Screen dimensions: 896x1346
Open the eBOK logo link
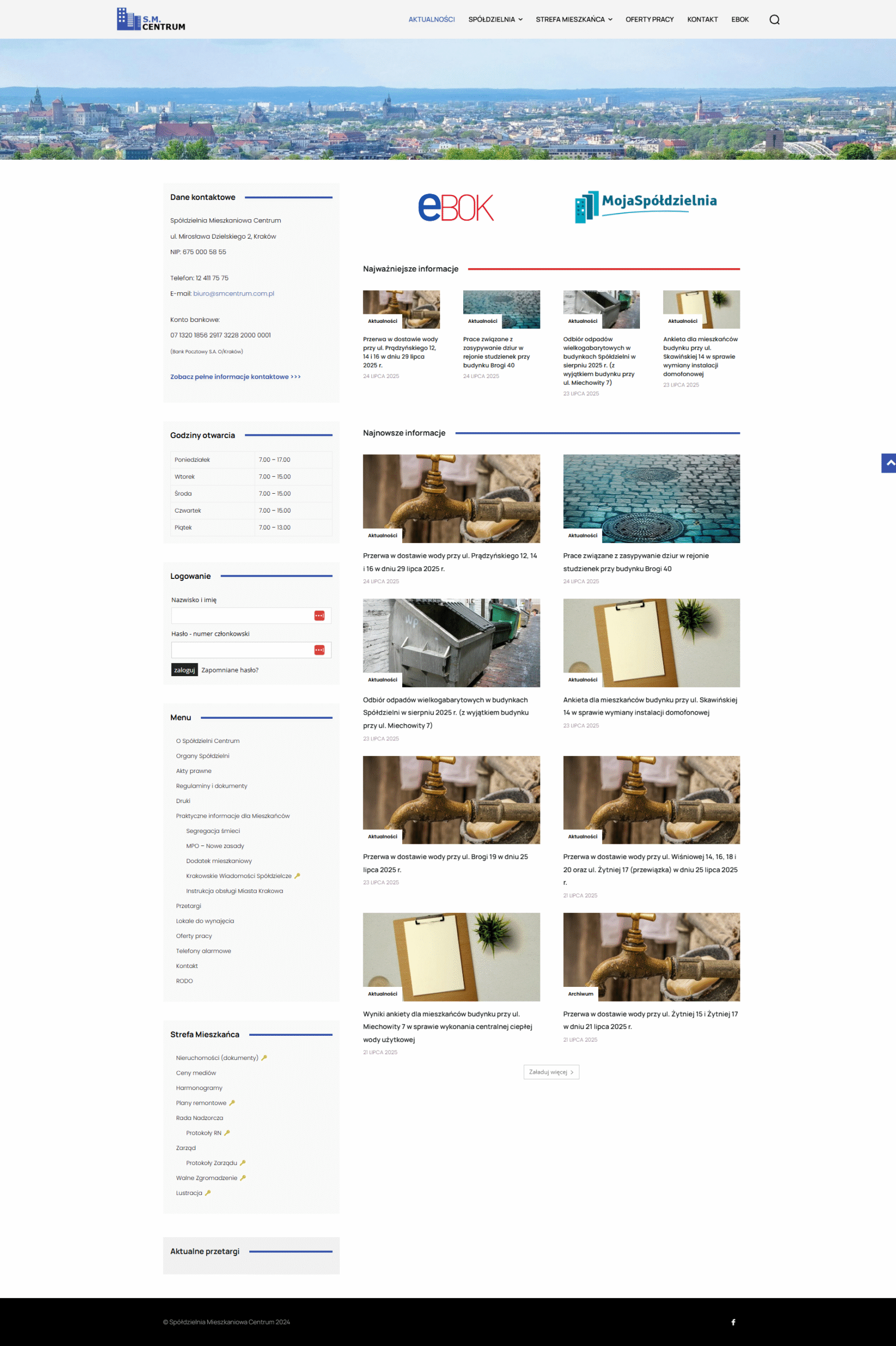[455, 207]
